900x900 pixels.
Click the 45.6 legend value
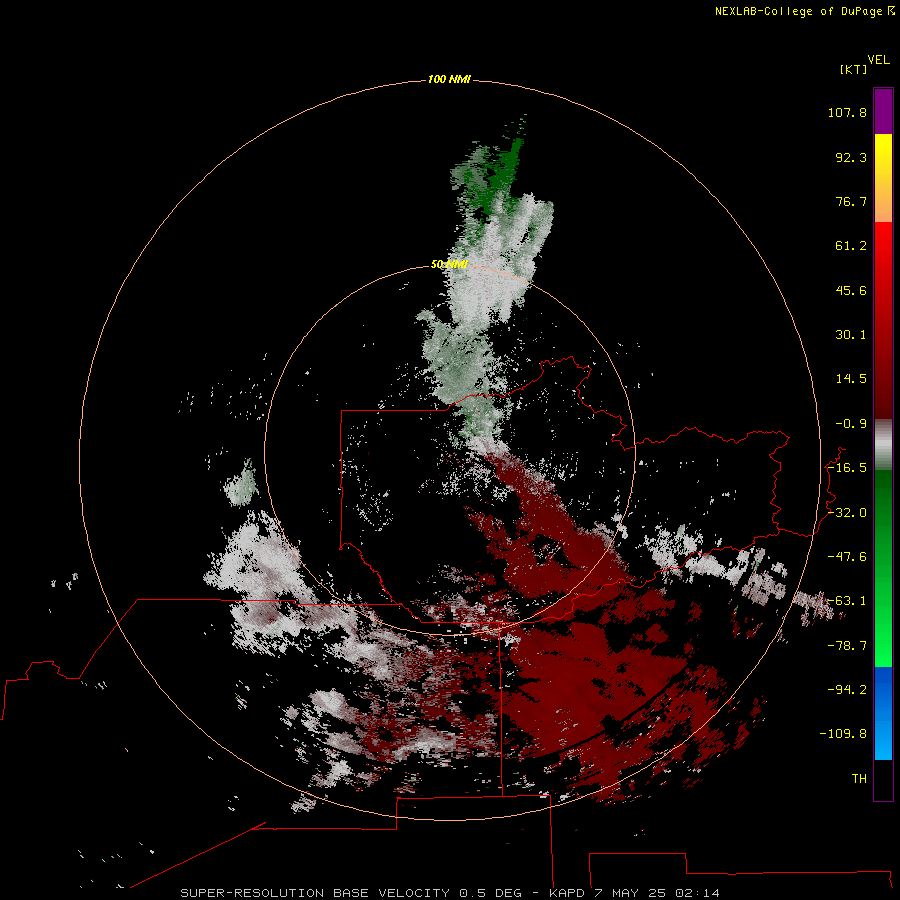click(851, 290)
